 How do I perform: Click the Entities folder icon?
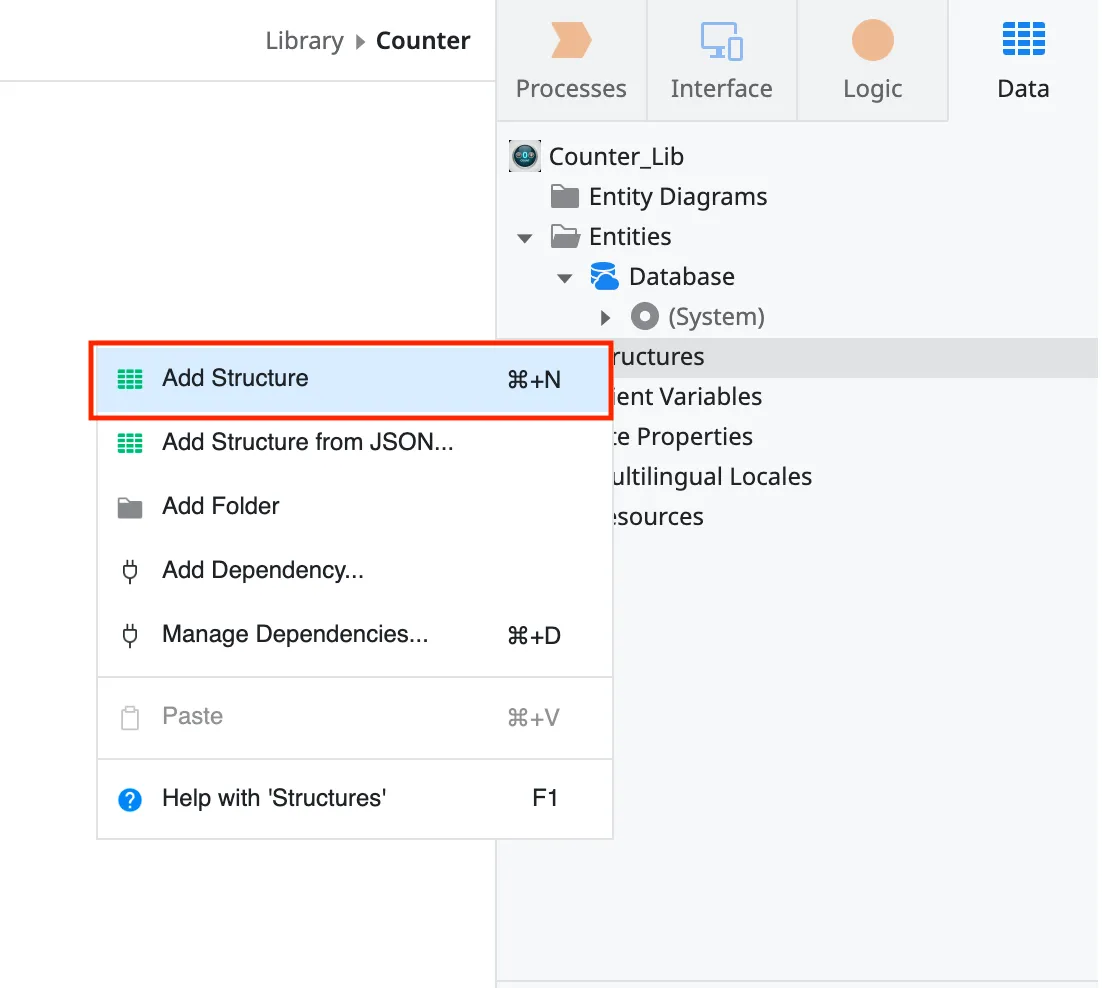pos(565,237)
